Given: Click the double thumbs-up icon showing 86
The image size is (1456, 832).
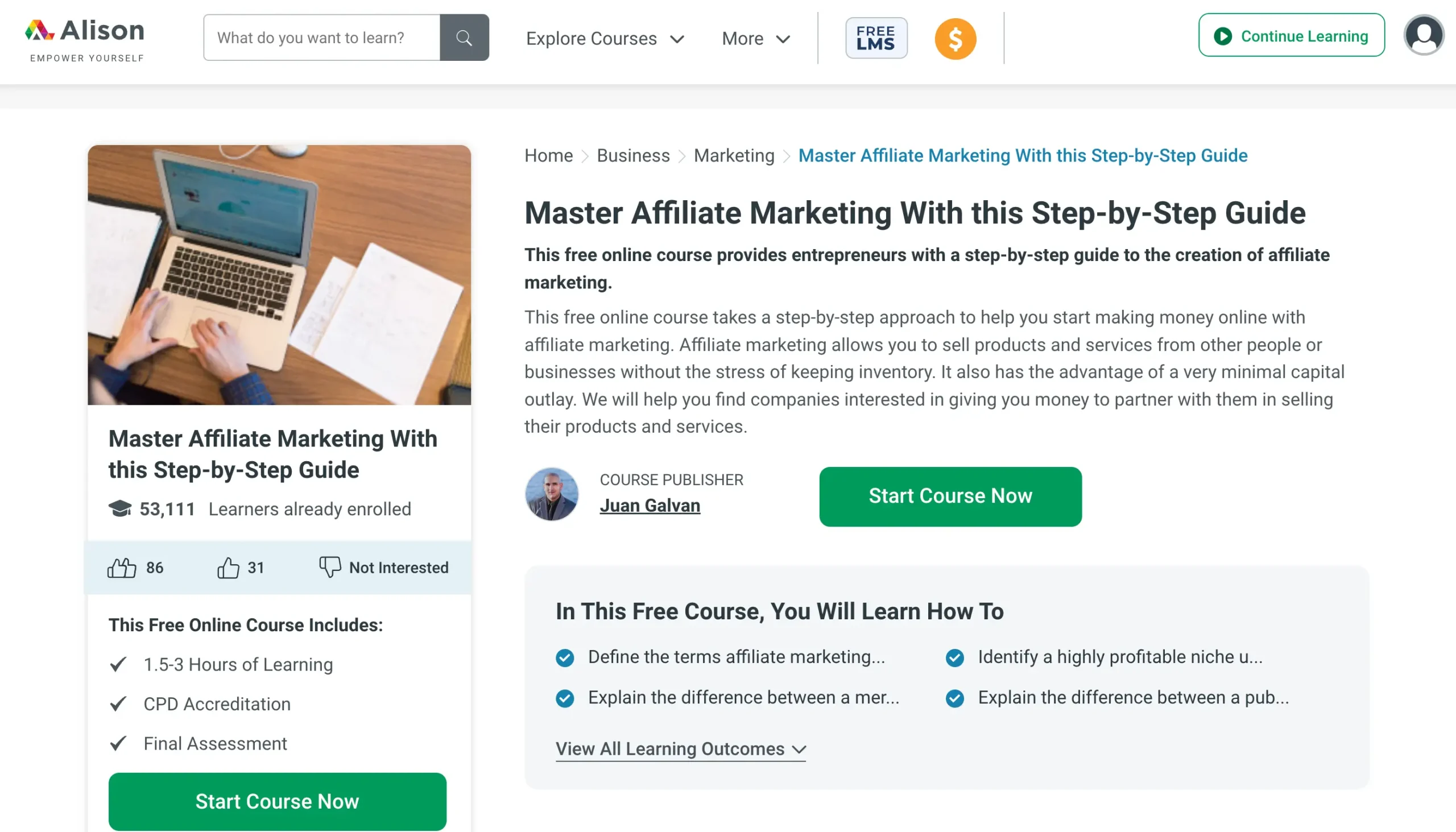Looking at the screenshot, I should pyautogui.click(x=122, y=568).
